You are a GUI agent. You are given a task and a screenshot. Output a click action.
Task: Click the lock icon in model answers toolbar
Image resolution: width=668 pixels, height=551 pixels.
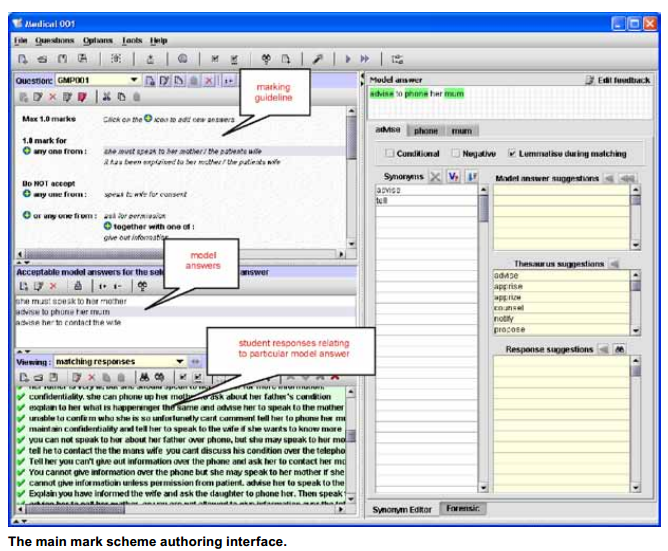click(x=78, y=286)
